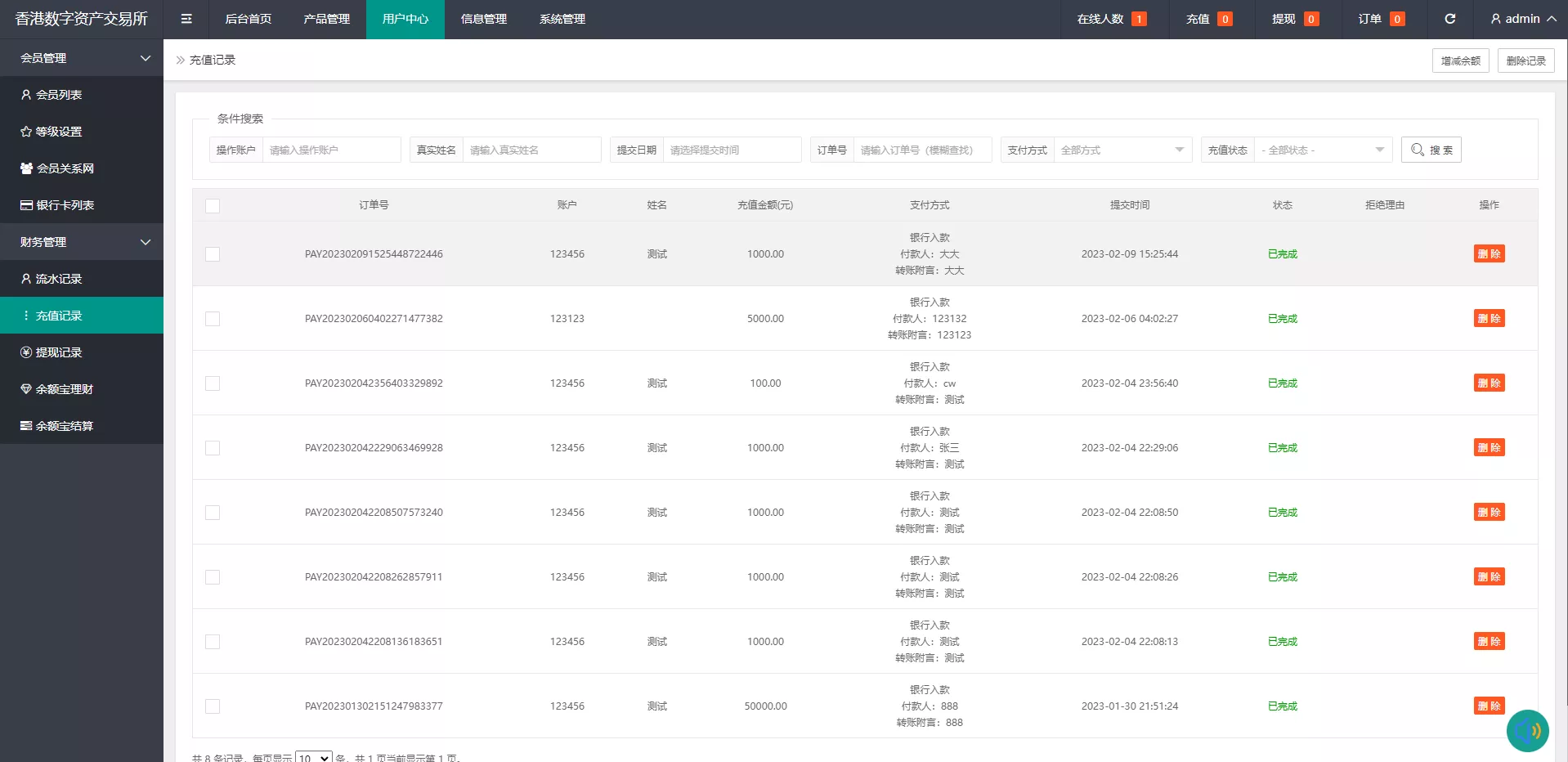Click the 增减余额 button
Screen dimensions: 1568x762
point(1460,61)
